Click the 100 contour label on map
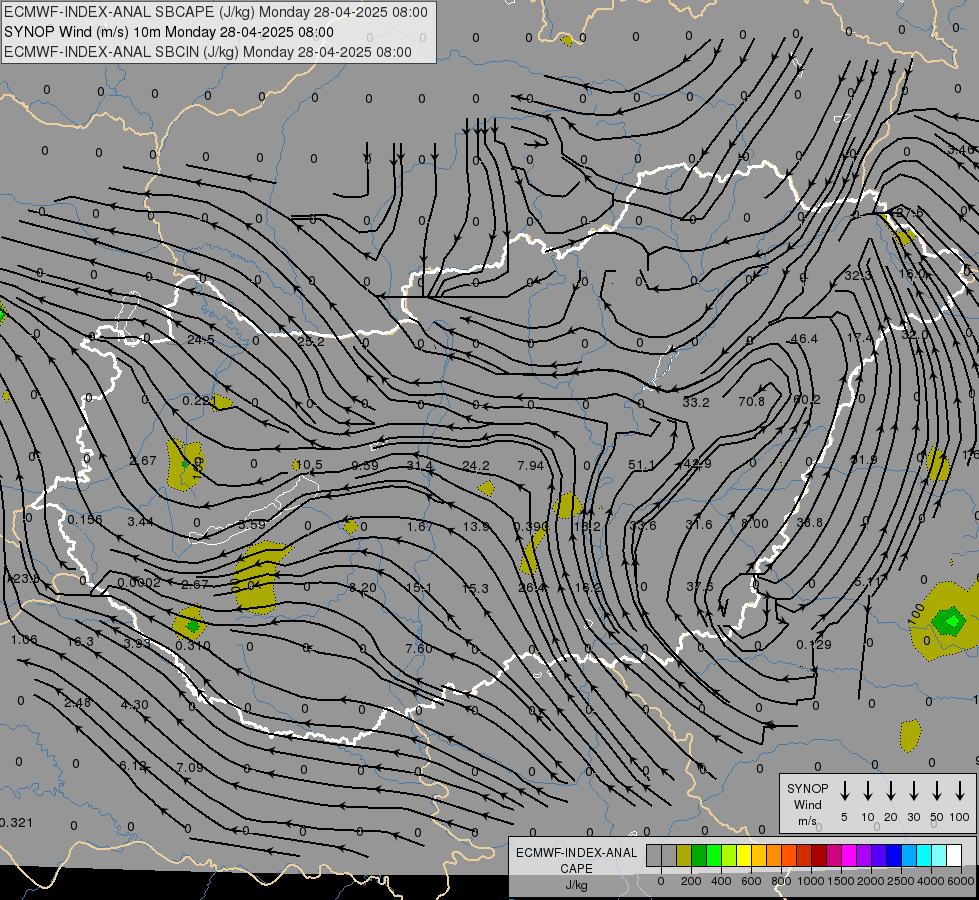The width and height of the screenshot is (979, 900). (x=917, y=615)
